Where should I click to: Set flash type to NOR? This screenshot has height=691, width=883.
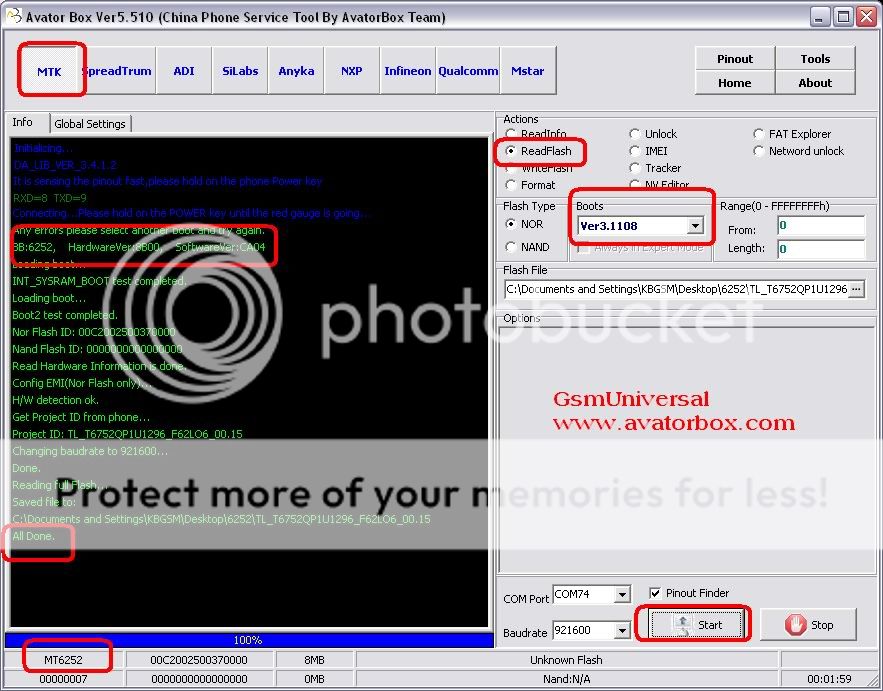524,224
